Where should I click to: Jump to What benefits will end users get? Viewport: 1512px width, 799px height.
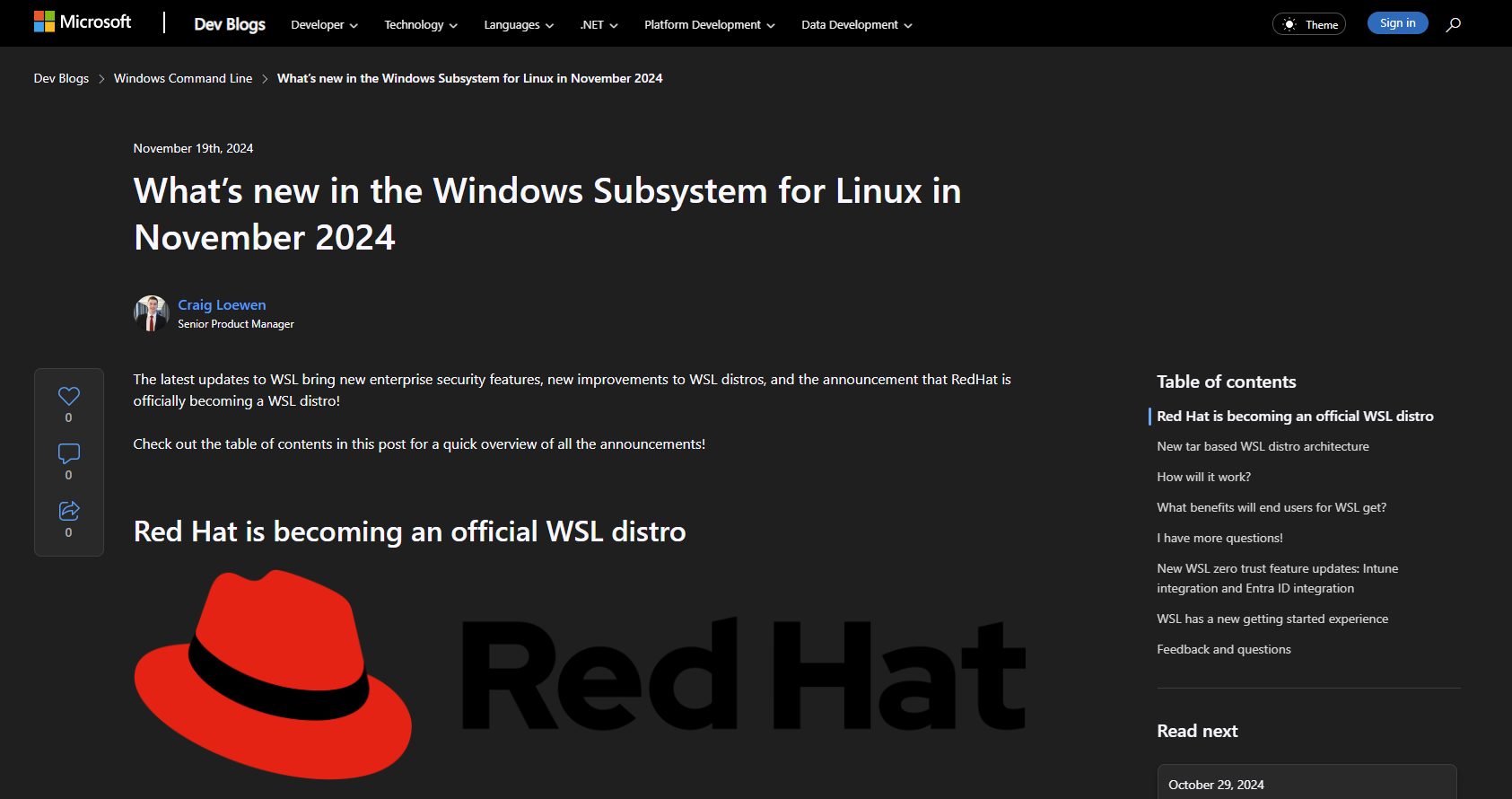[1272, 508]
